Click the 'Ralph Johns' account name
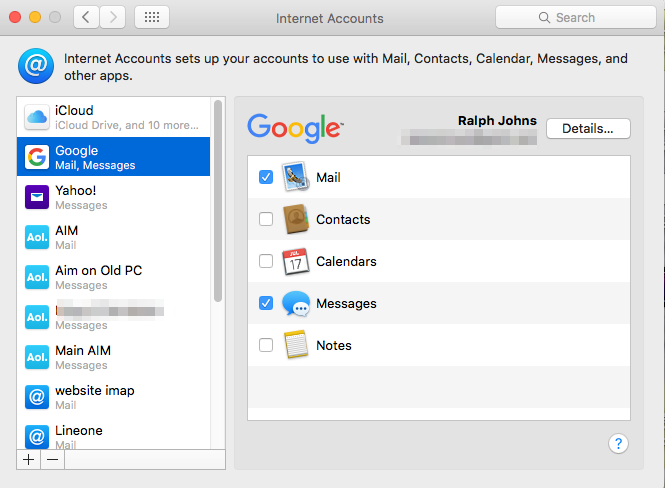Viewport: 665px width, 488px height. 497,120
